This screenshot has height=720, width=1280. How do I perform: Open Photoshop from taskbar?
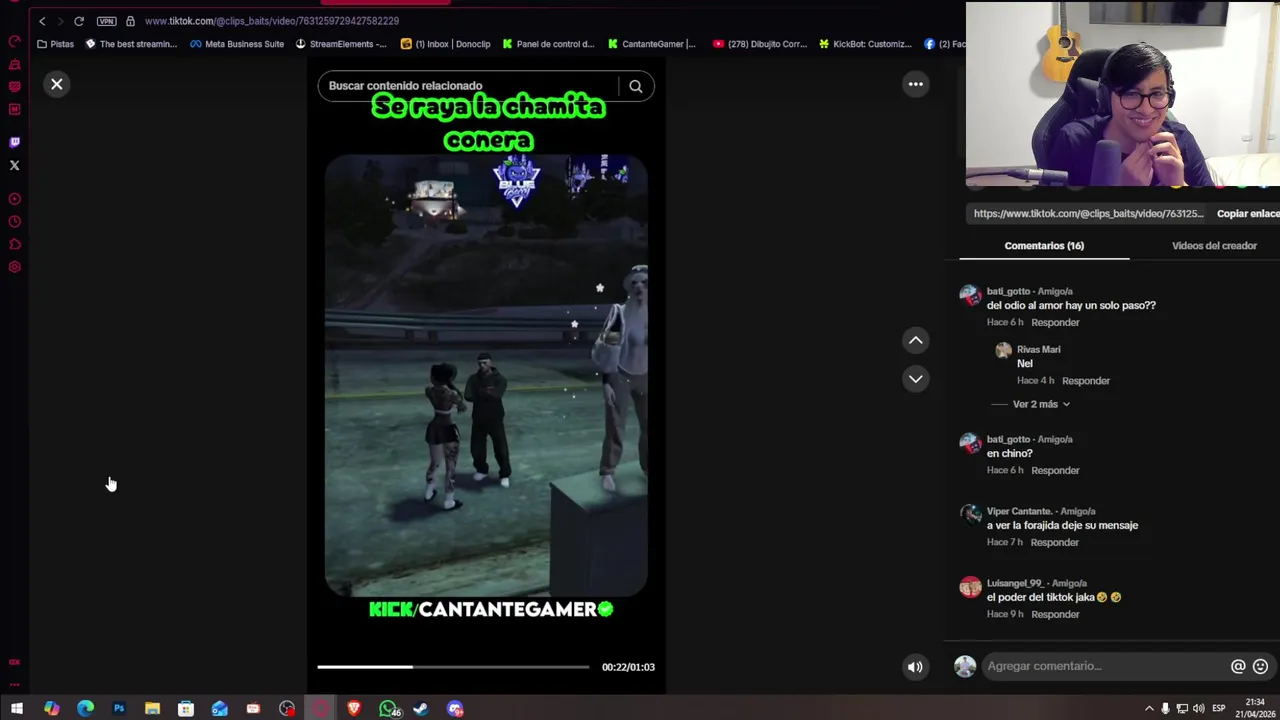click(118, 709)
